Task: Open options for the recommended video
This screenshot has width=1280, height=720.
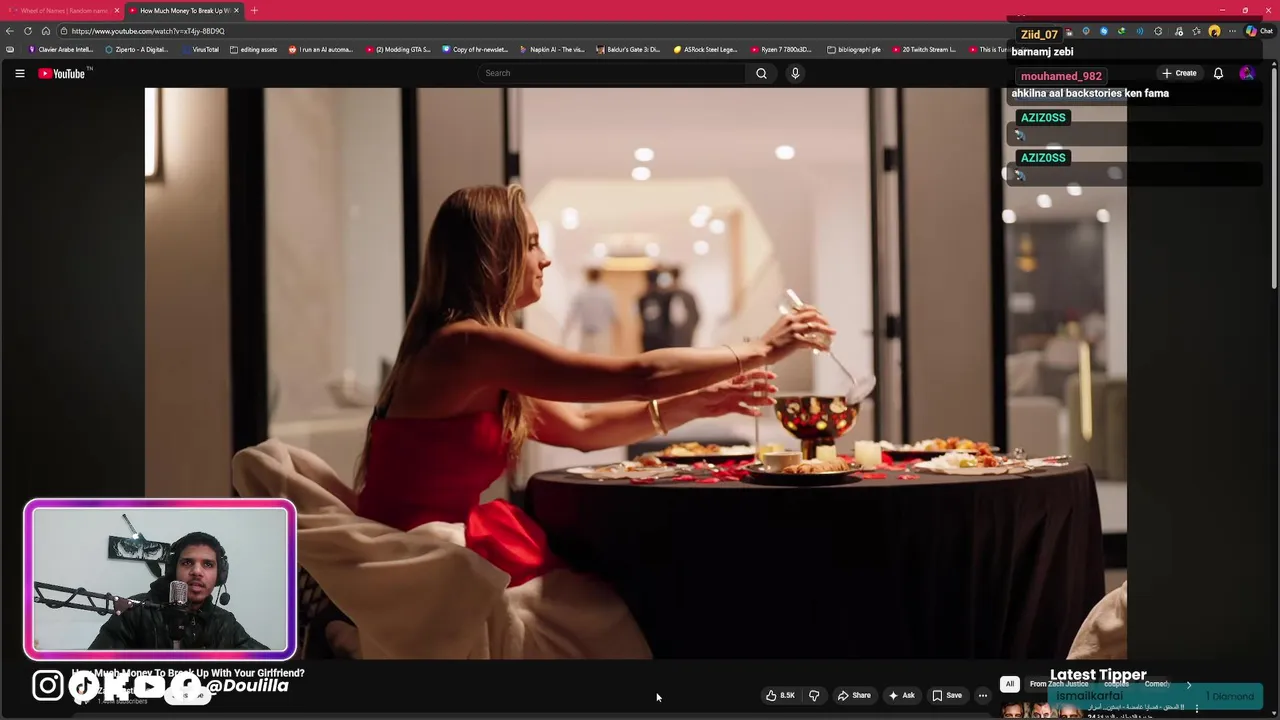Action: click(x=1196, y=708)
